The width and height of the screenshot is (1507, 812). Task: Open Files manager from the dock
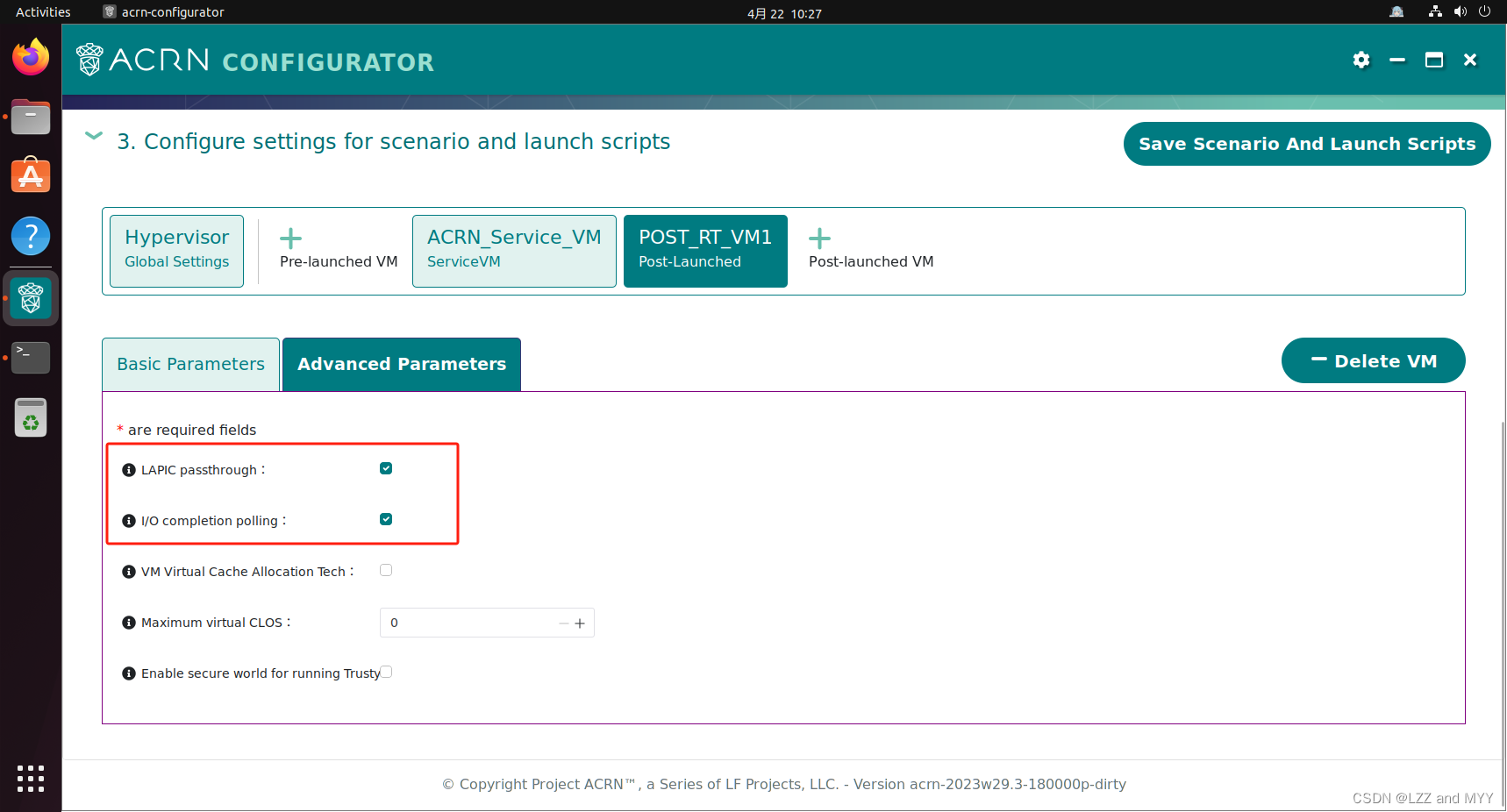[31, 117]
